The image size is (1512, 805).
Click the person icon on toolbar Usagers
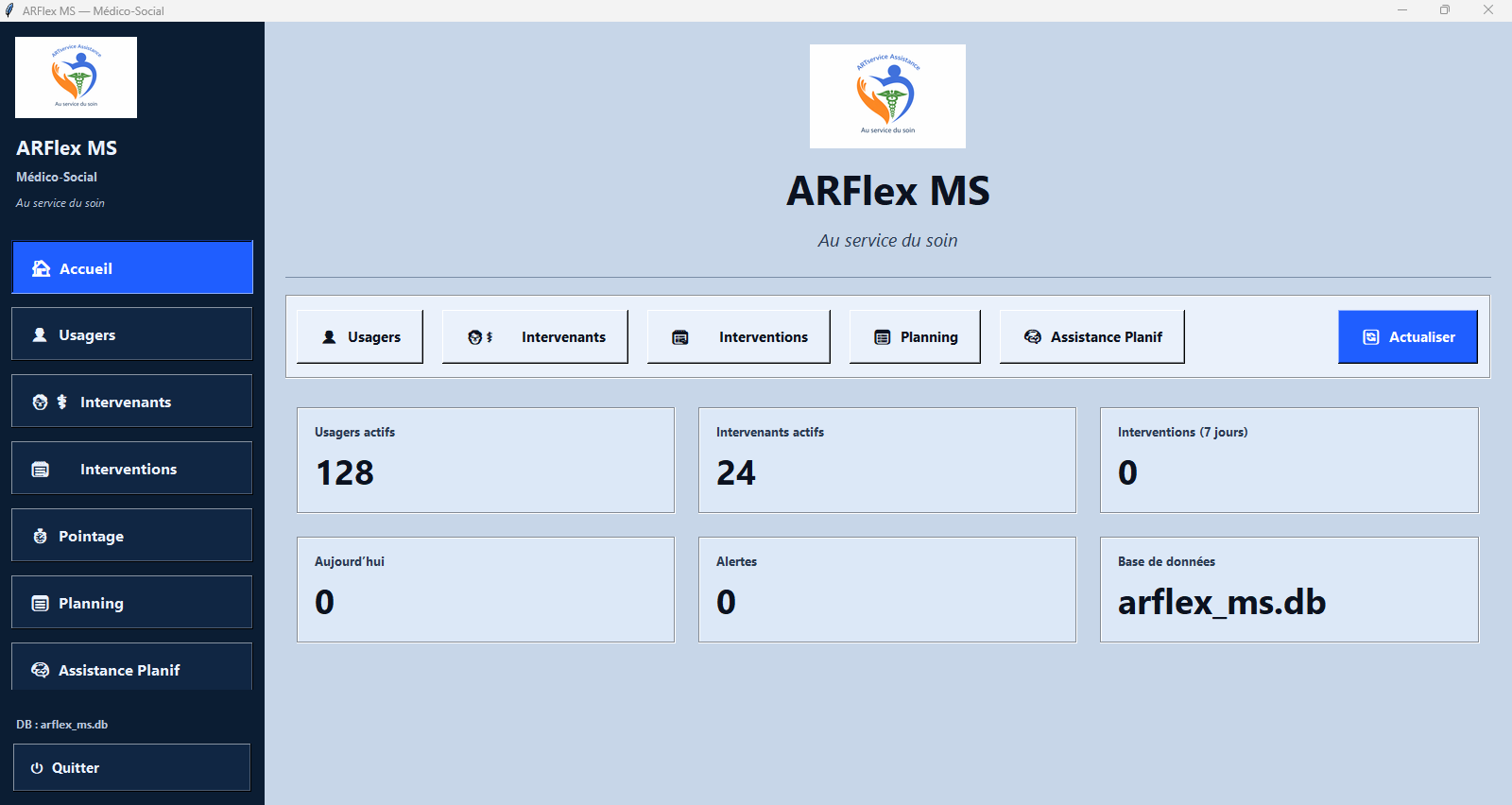[x=329, y=337]
